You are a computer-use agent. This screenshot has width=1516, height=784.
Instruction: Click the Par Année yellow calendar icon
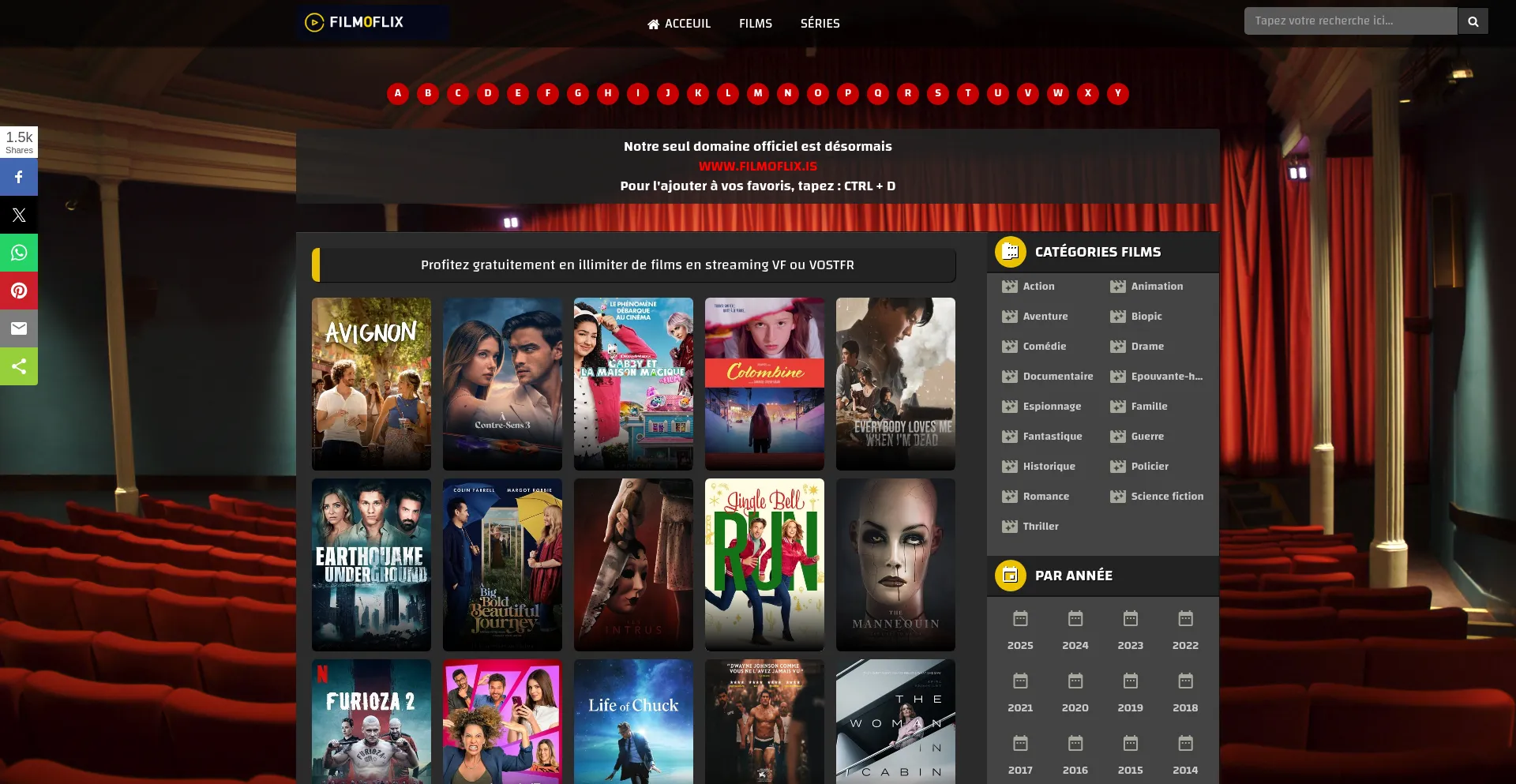[x=1011, y=576]
